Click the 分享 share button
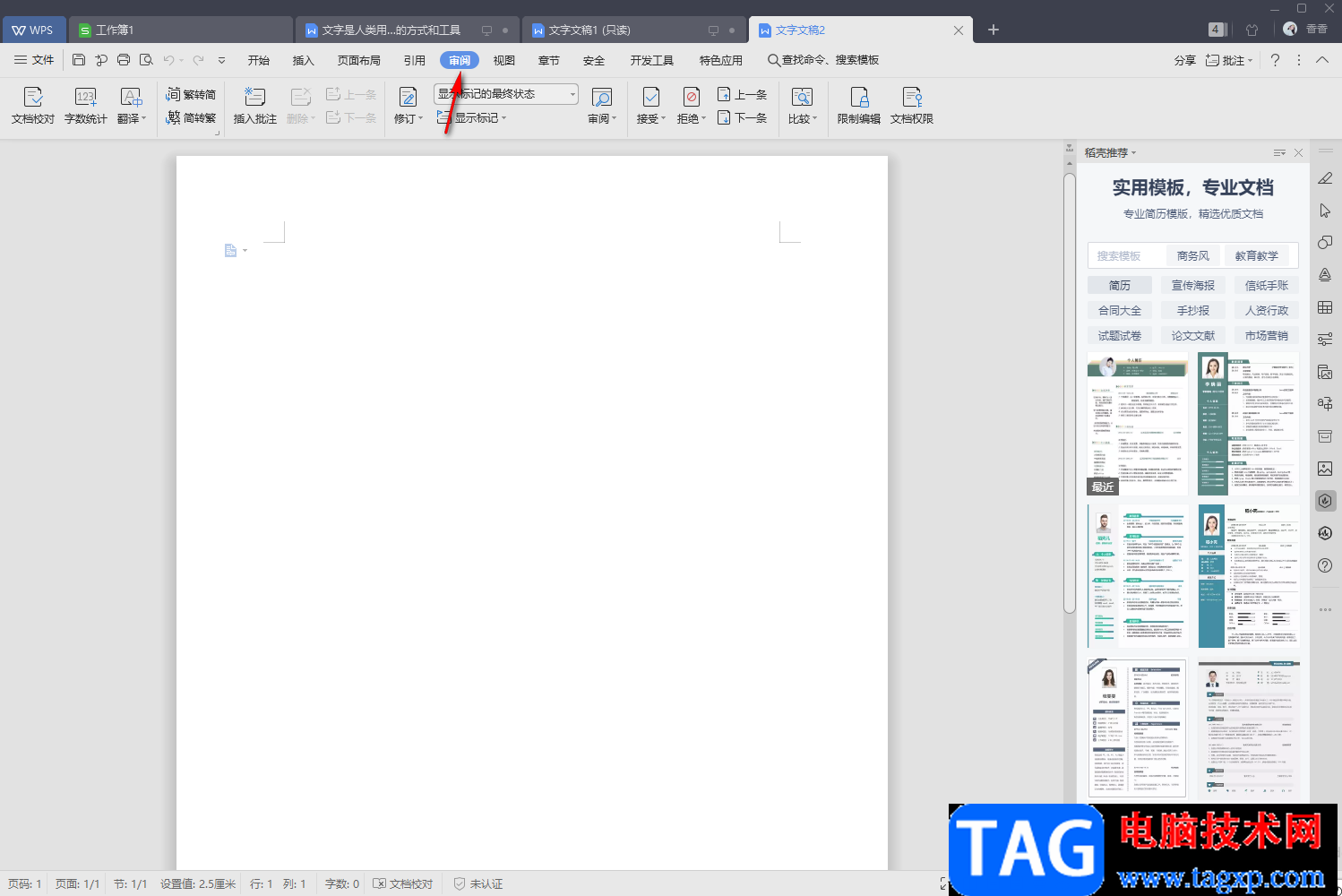Viewport: 1342px width, 896px height. click(x=1184, y=60)
